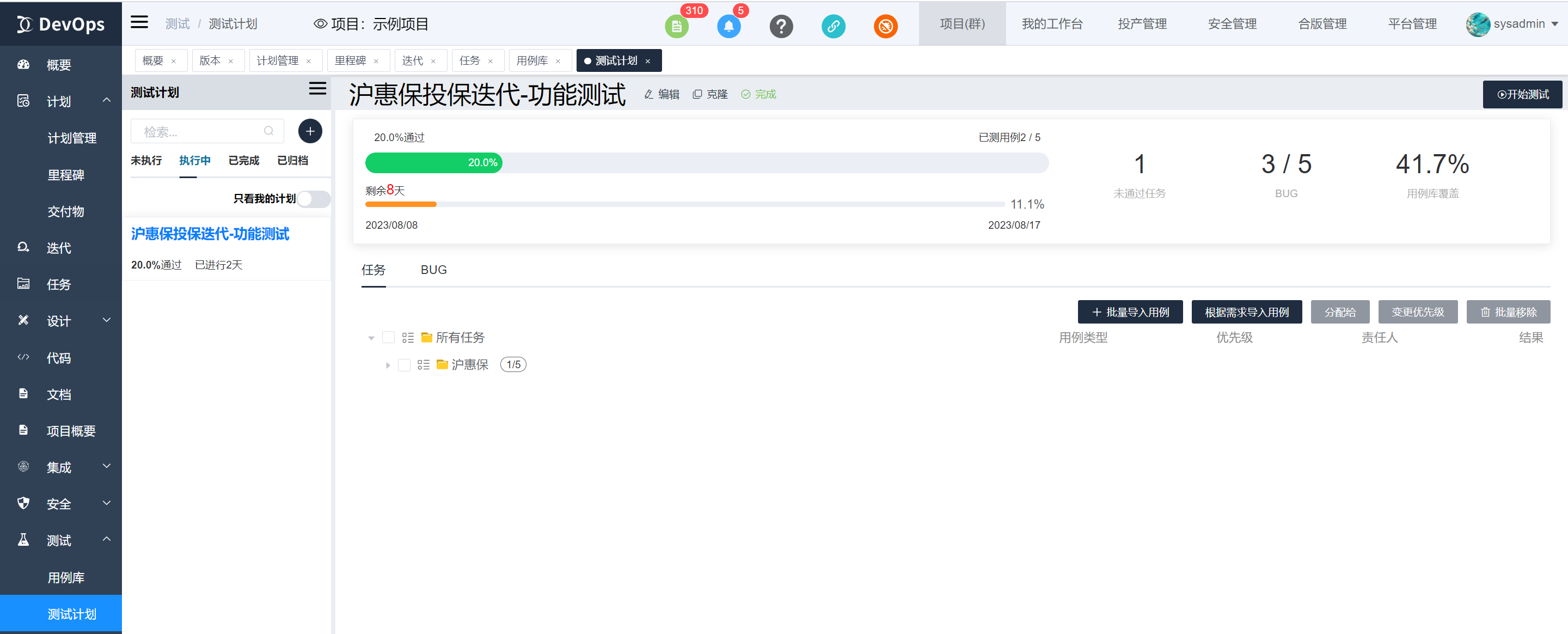Expand the 沪惠保 tree node arrow

point(388,365)
